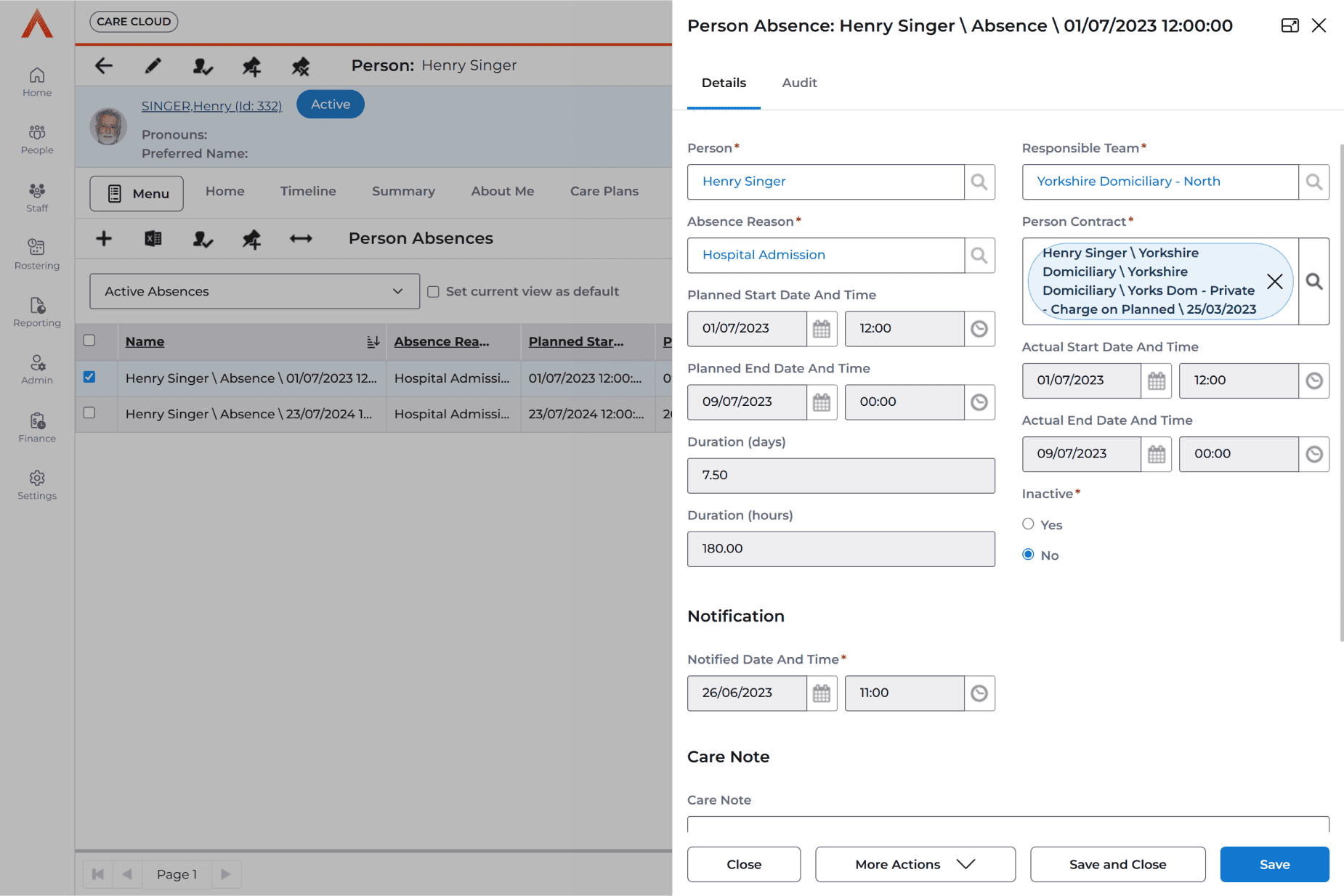Viewport: 1344px width, 896px height.
Task: Click the search icon for Absence Reason
Action: click(x=979, y=256)
